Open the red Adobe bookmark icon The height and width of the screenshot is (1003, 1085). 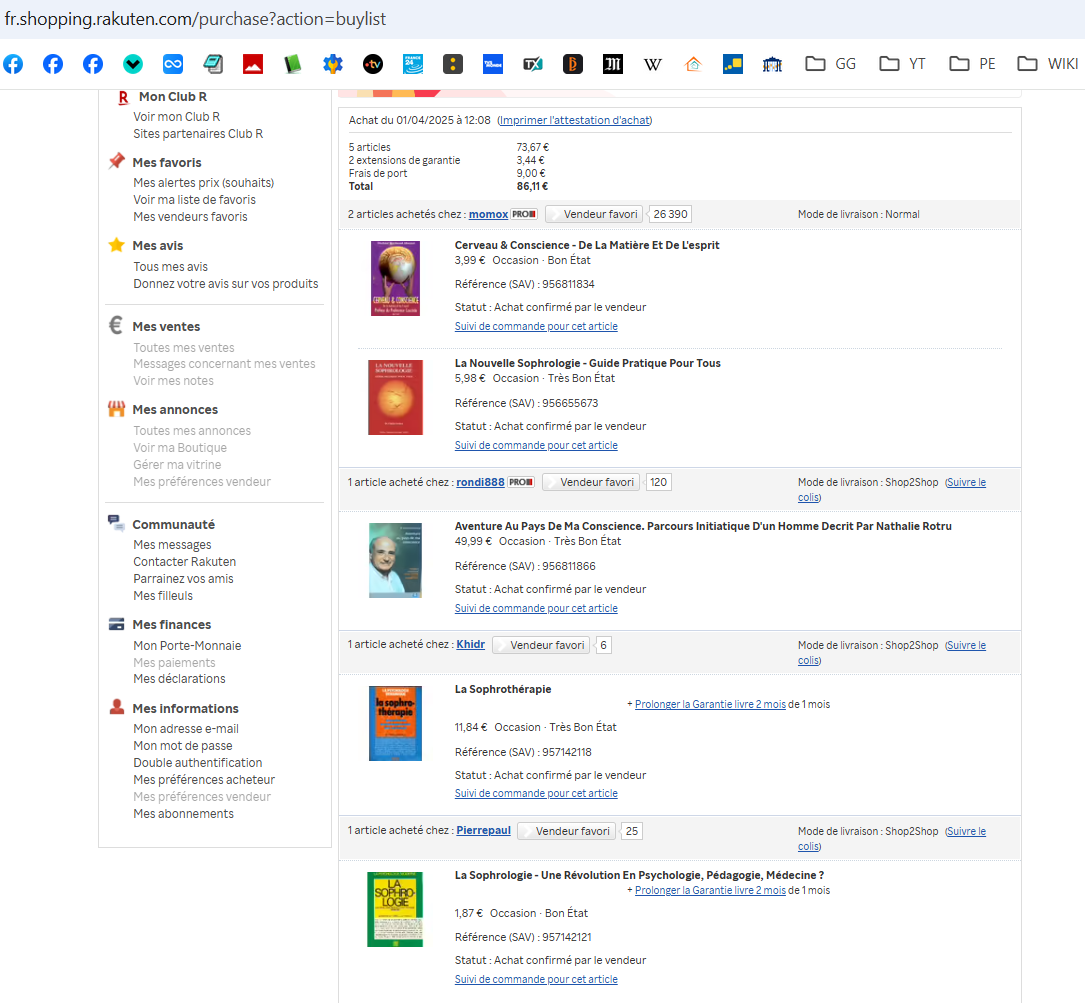253,64
